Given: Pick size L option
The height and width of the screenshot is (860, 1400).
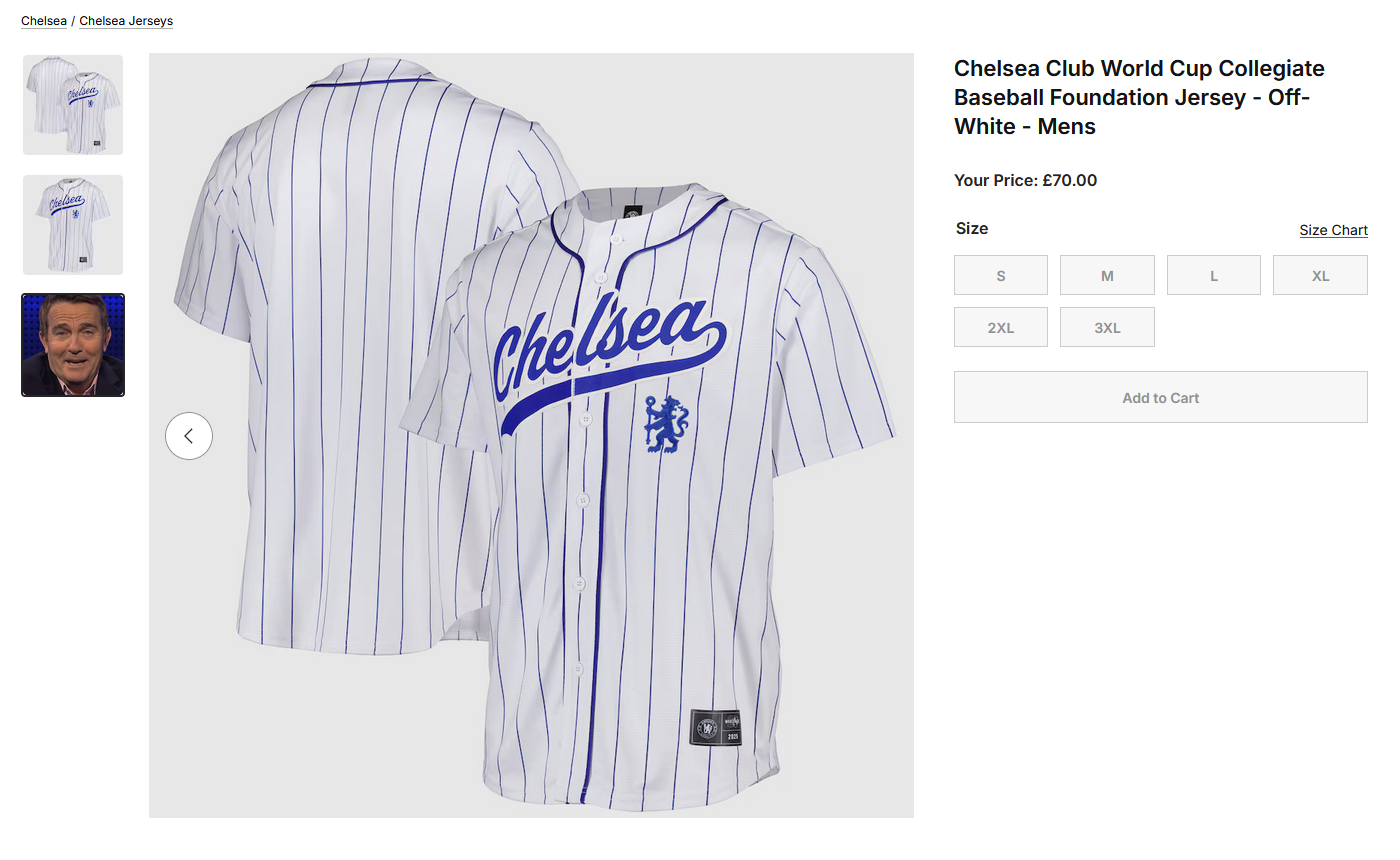Looking at the screenshot, I should pos(1214,275).
